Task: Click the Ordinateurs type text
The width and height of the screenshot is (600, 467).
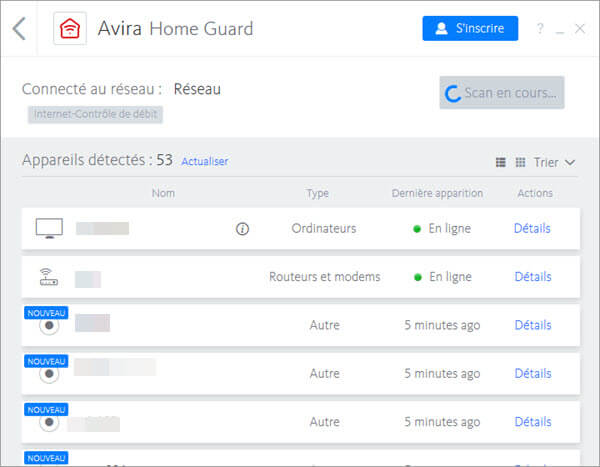Action: [x=324, y=229]
